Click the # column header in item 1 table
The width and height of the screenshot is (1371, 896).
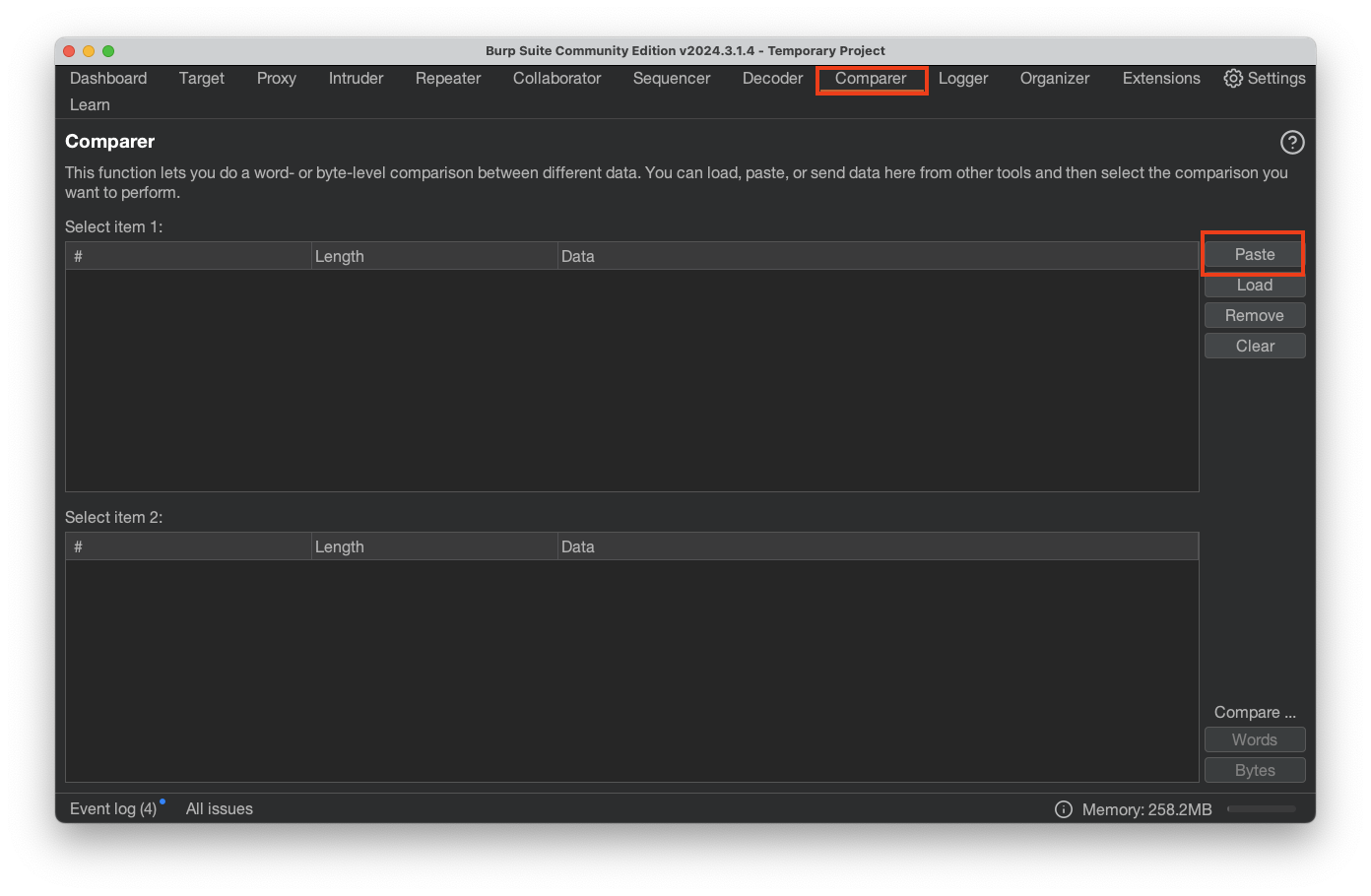188,256
